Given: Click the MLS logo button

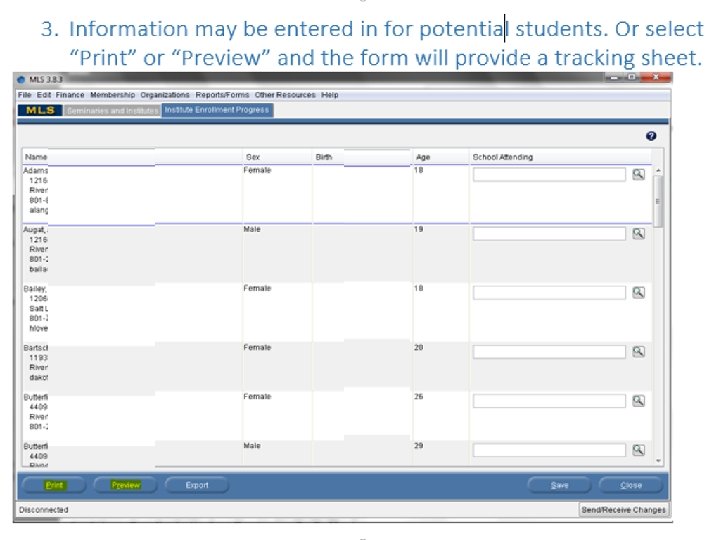Looking at the screenshot, I should pos(40,110).
